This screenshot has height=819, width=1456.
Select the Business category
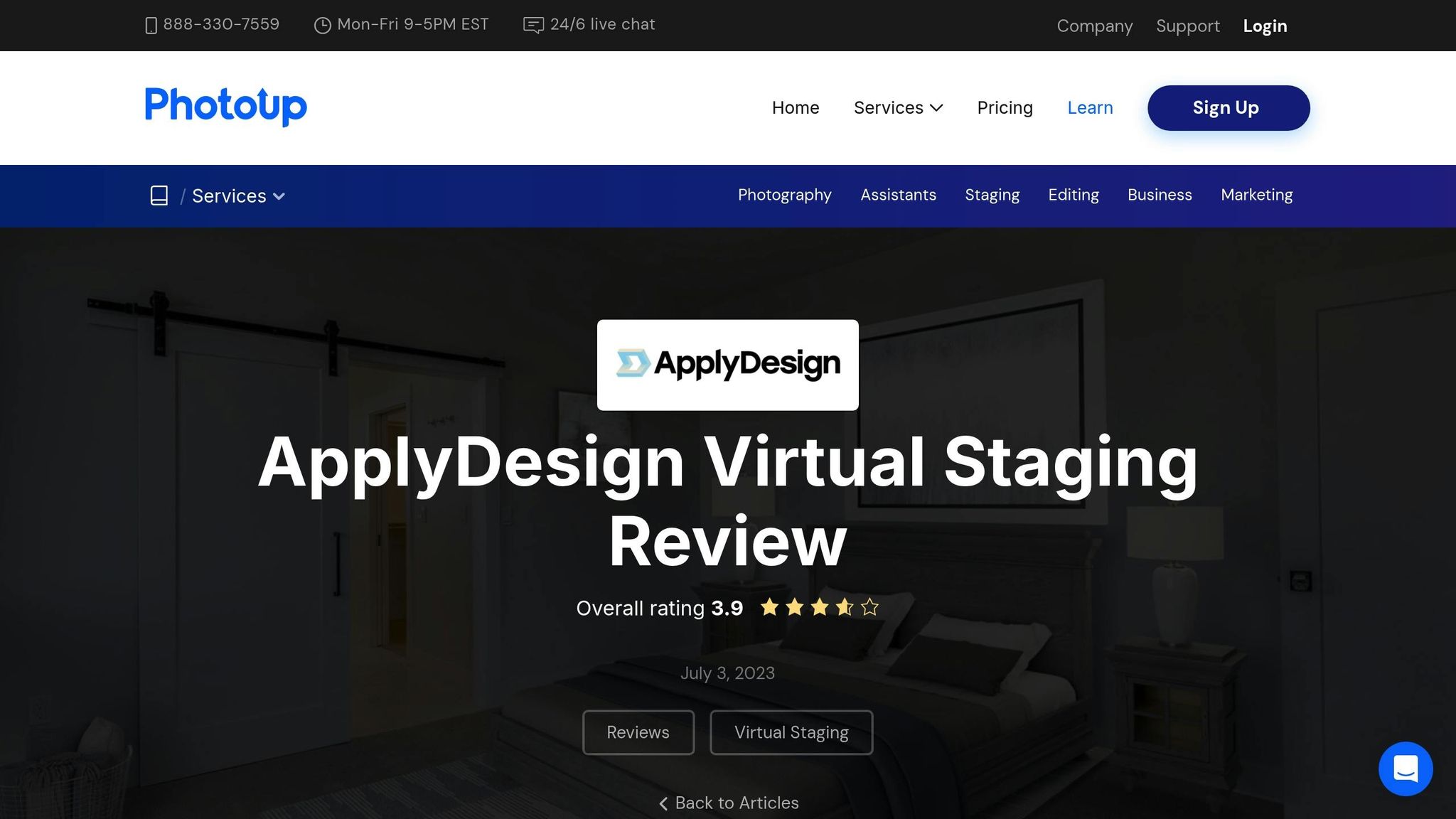point(1160,195)
